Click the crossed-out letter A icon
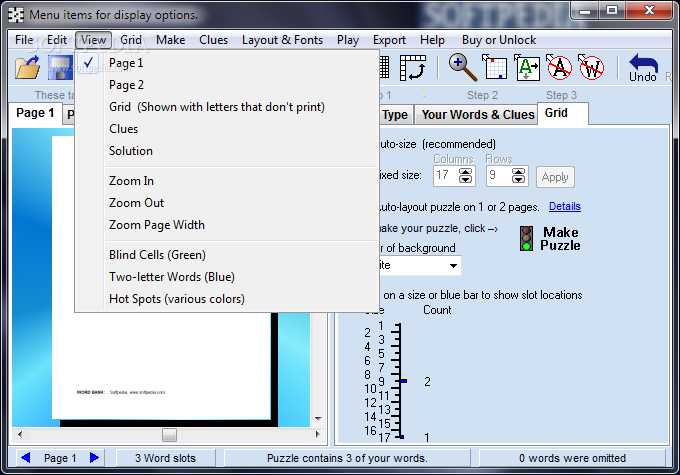Viewport: 680px width, 475px height. (559, 67)
